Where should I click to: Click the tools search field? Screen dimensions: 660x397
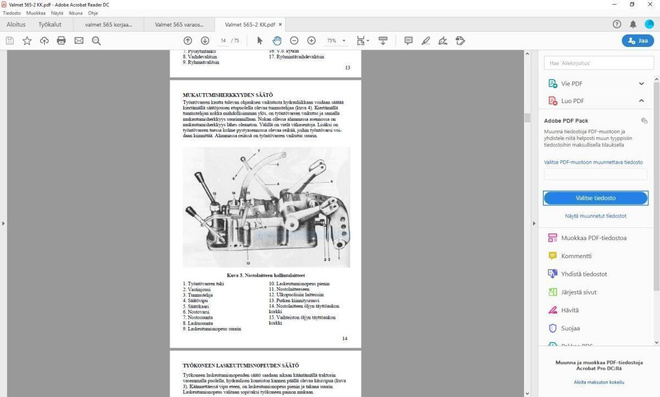[599, 63]
